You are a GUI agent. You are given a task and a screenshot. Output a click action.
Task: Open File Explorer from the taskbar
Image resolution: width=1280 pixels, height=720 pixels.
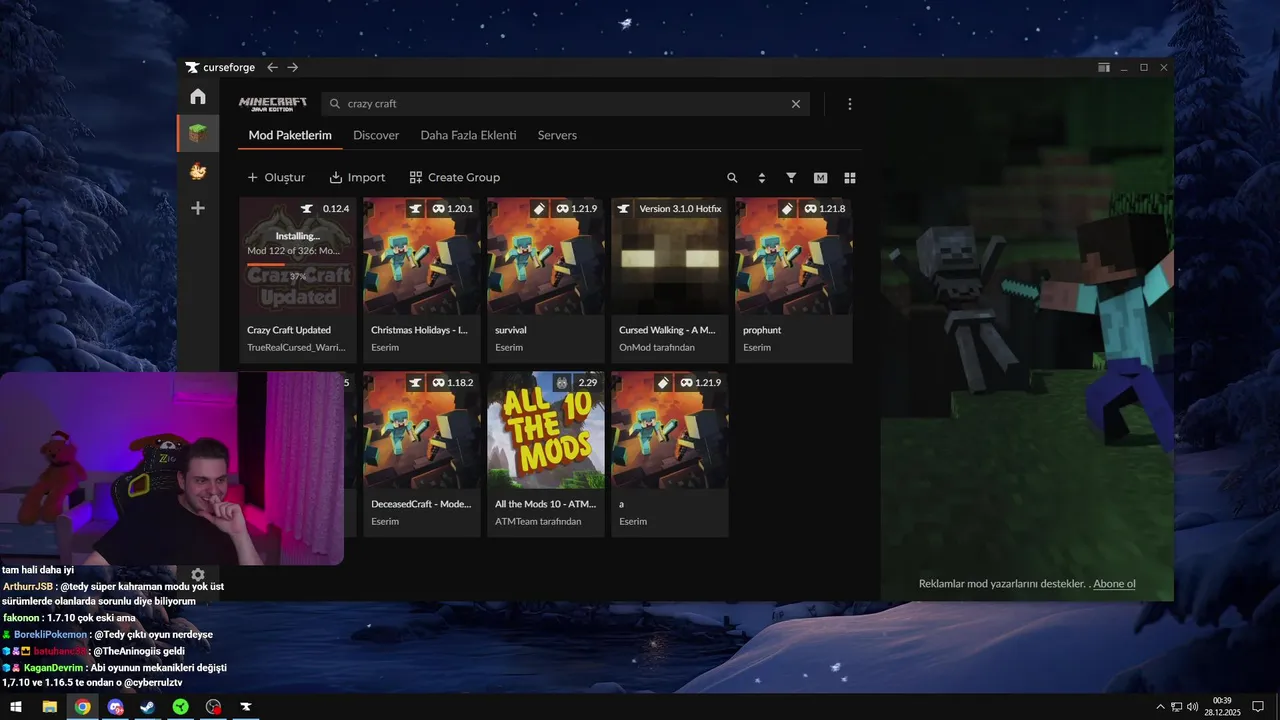click(x=49, y=707)
